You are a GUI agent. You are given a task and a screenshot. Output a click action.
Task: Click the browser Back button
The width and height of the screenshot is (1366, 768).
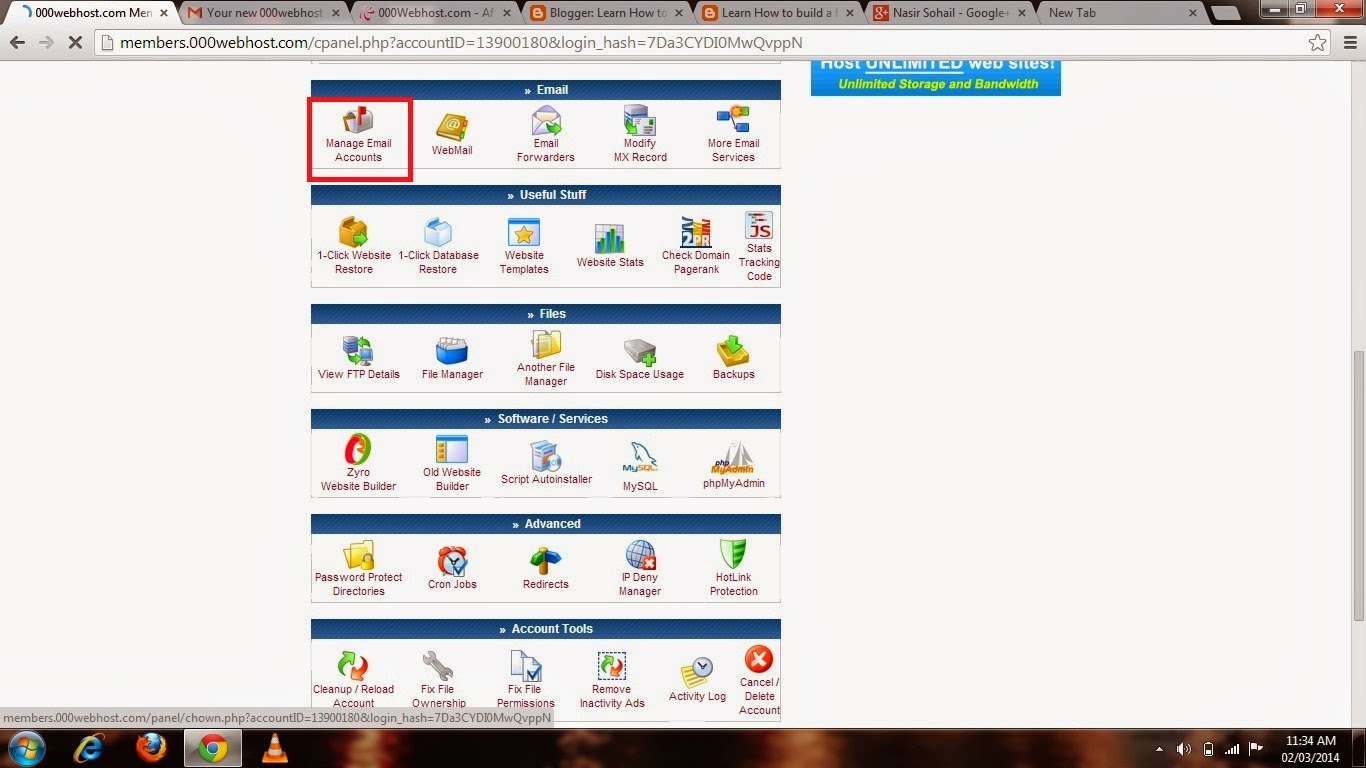(17, 43)
